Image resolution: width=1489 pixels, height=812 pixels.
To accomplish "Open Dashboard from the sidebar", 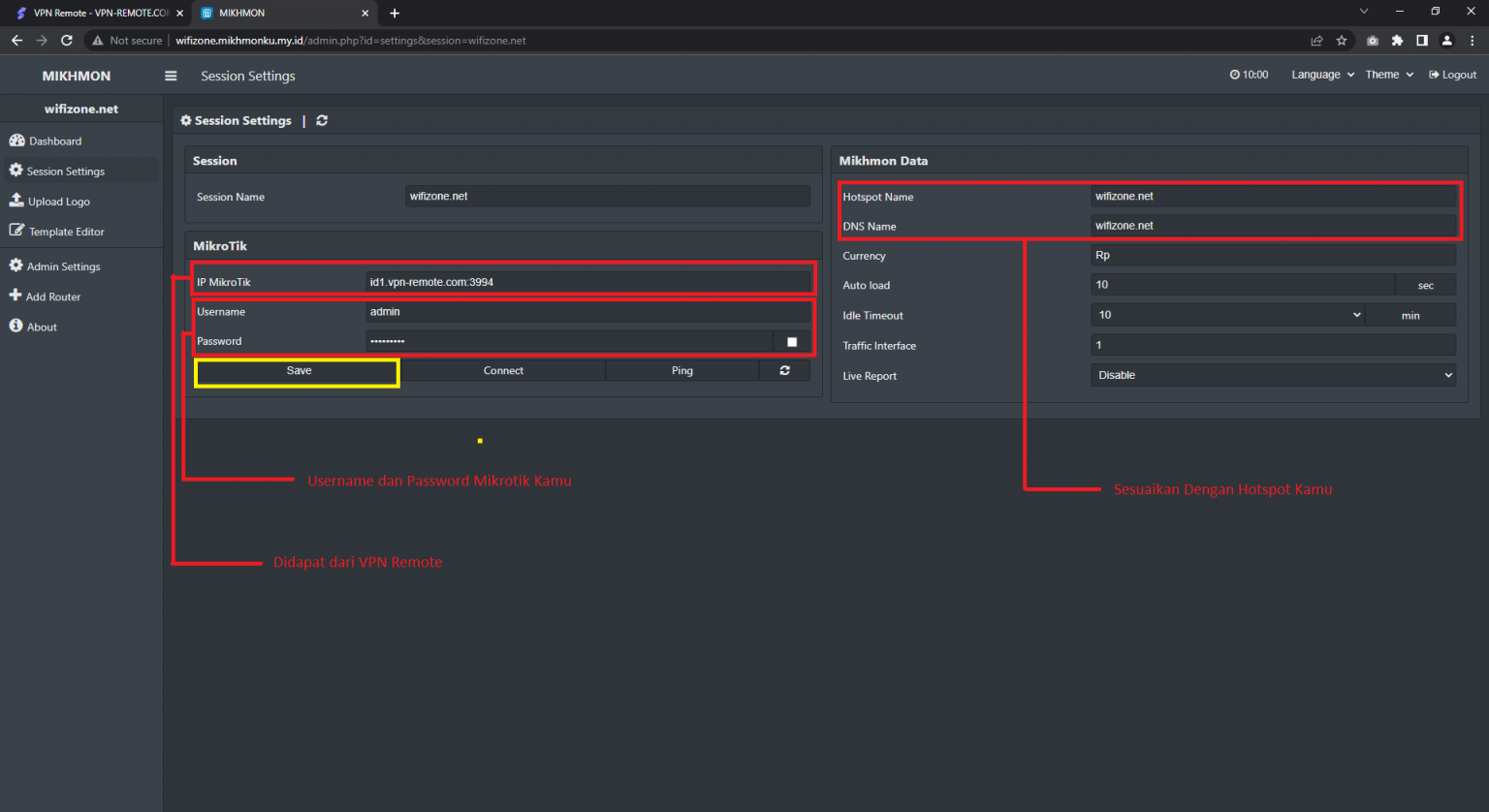I will click(x=55, y=141).
